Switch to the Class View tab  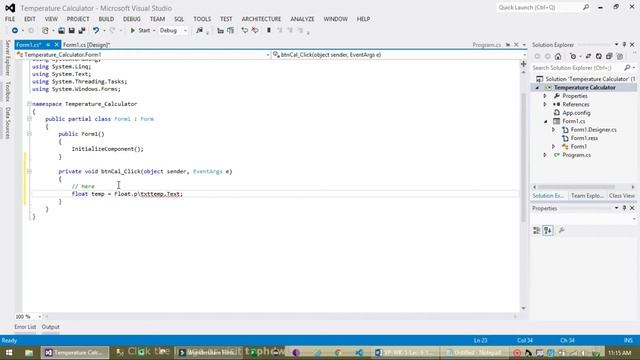[622, 196]
